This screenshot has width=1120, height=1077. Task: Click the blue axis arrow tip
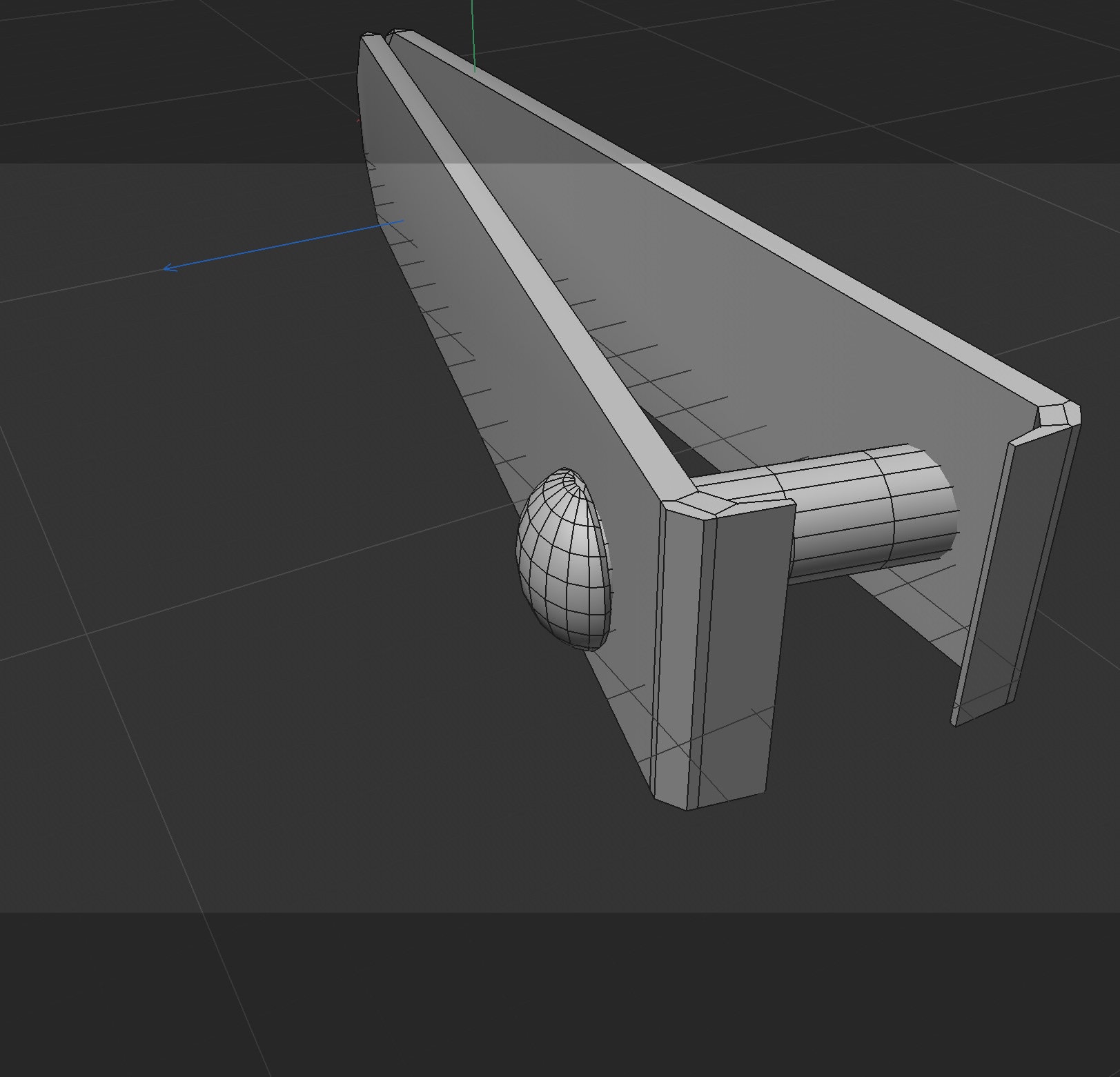click(x=170, y=268)
